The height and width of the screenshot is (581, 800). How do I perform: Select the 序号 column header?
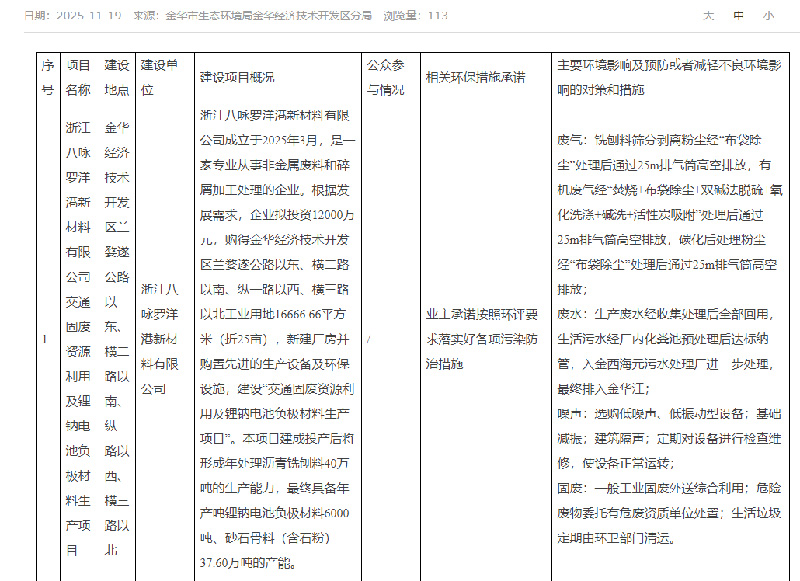(48, 76)
